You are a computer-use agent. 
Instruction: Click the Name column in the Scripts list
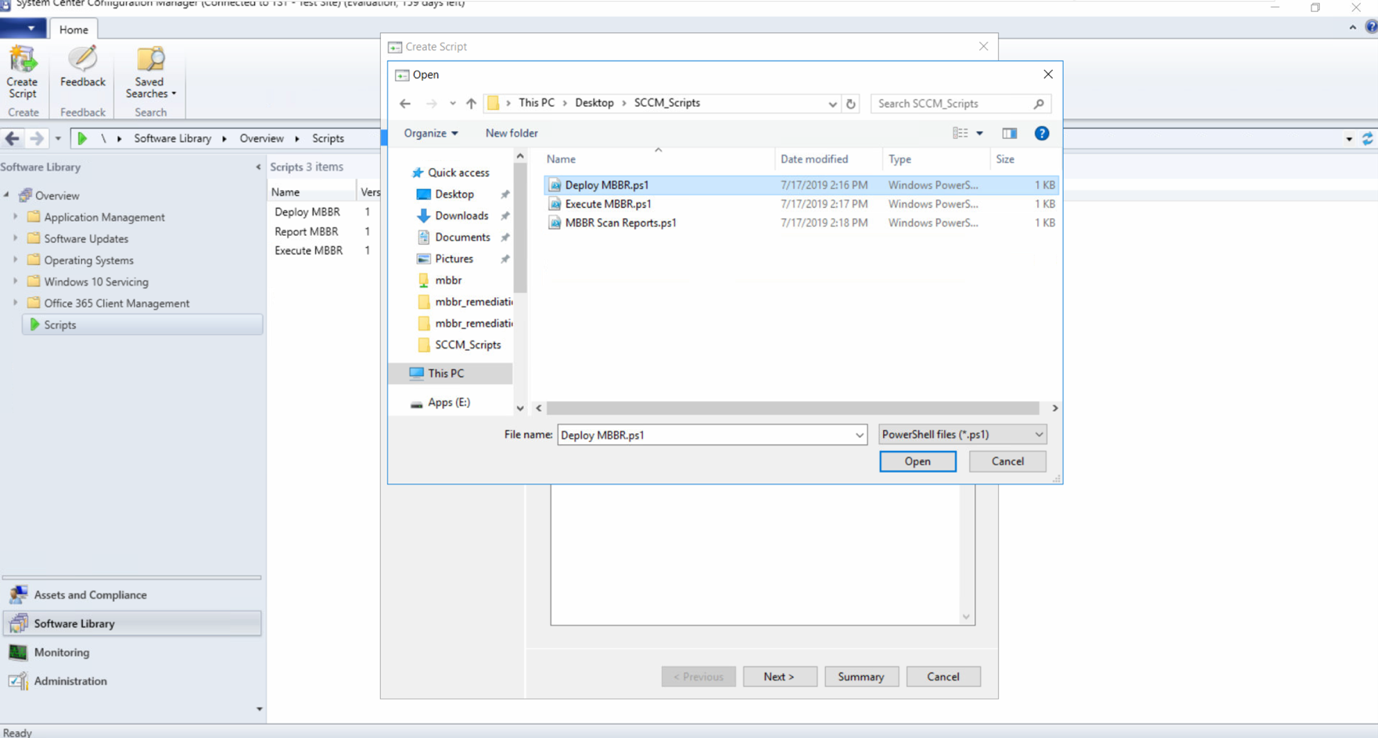[x=312, y=192]
